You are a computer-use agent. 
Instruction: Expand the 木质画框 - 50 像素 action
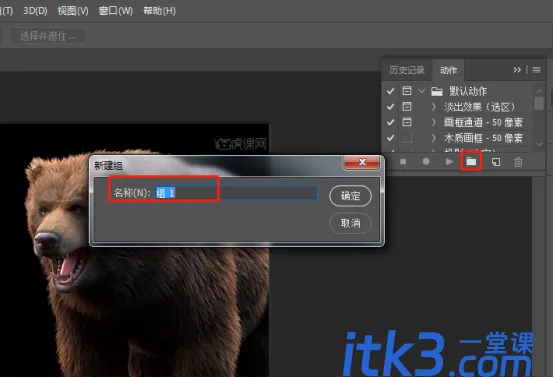[434, 138]
